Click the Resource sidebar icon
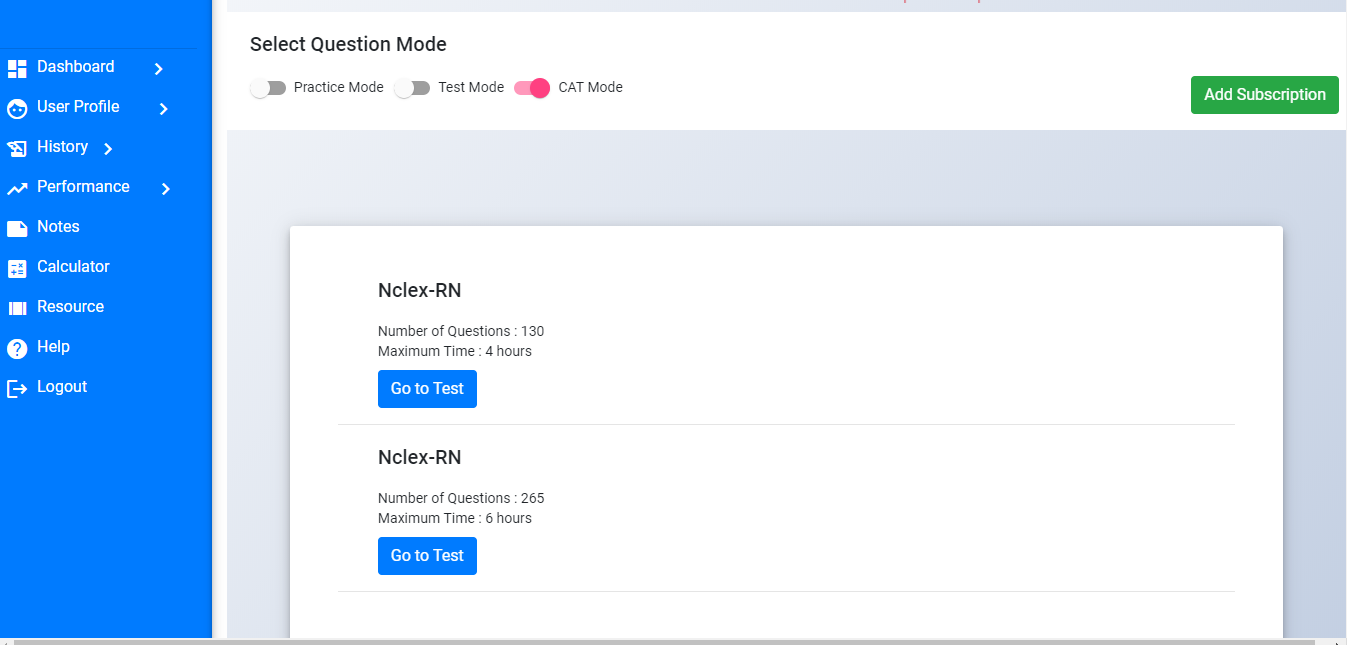 click(17, 308)
